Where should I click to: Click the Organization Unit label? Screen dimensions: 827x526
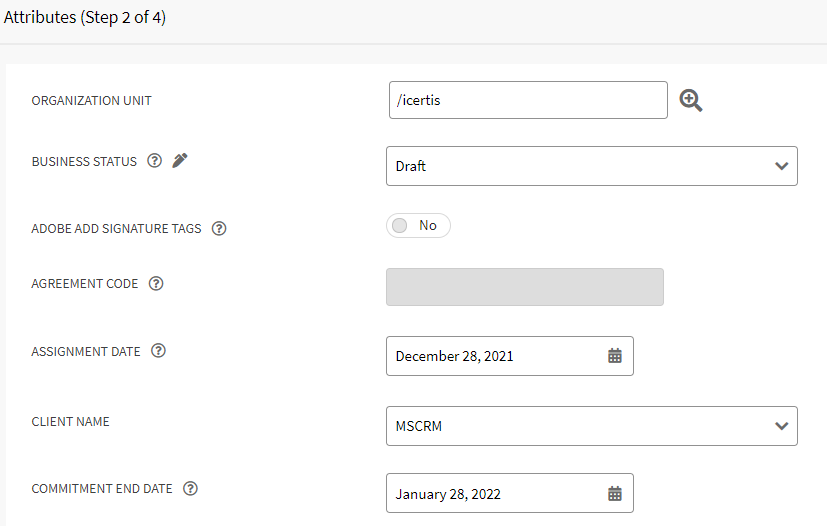pyautogui.click(x=92, y=101)
